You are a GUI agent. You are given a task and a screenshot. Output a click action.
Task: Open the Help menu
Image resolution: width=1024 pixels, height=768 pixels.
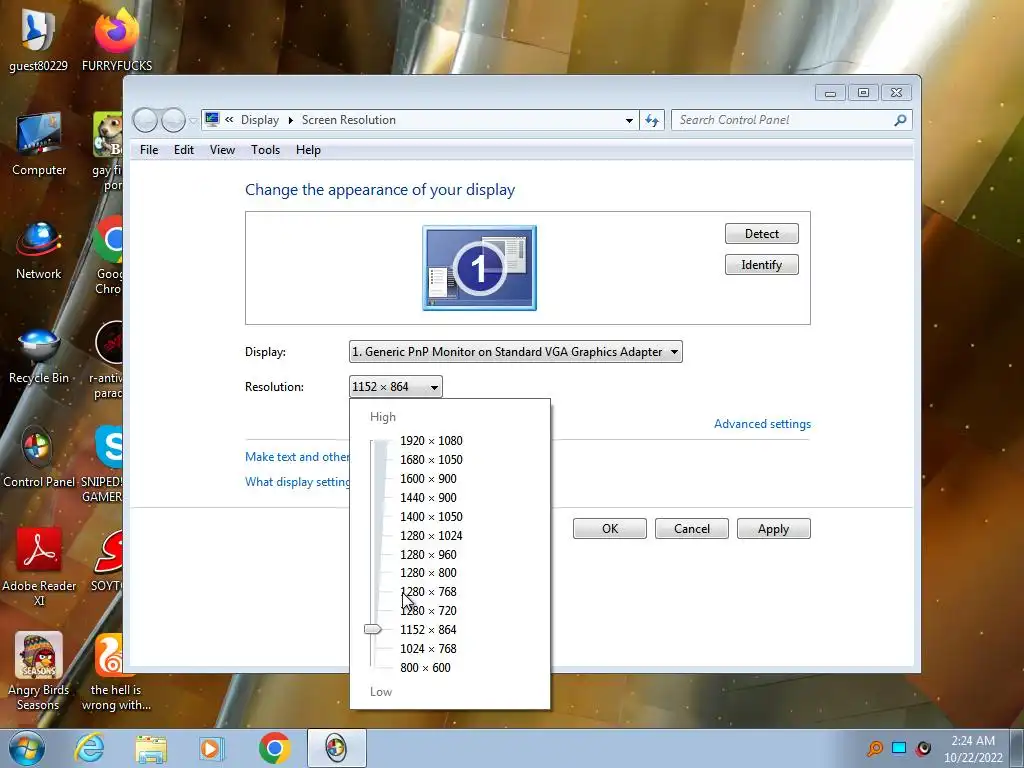tap(308, 150)
